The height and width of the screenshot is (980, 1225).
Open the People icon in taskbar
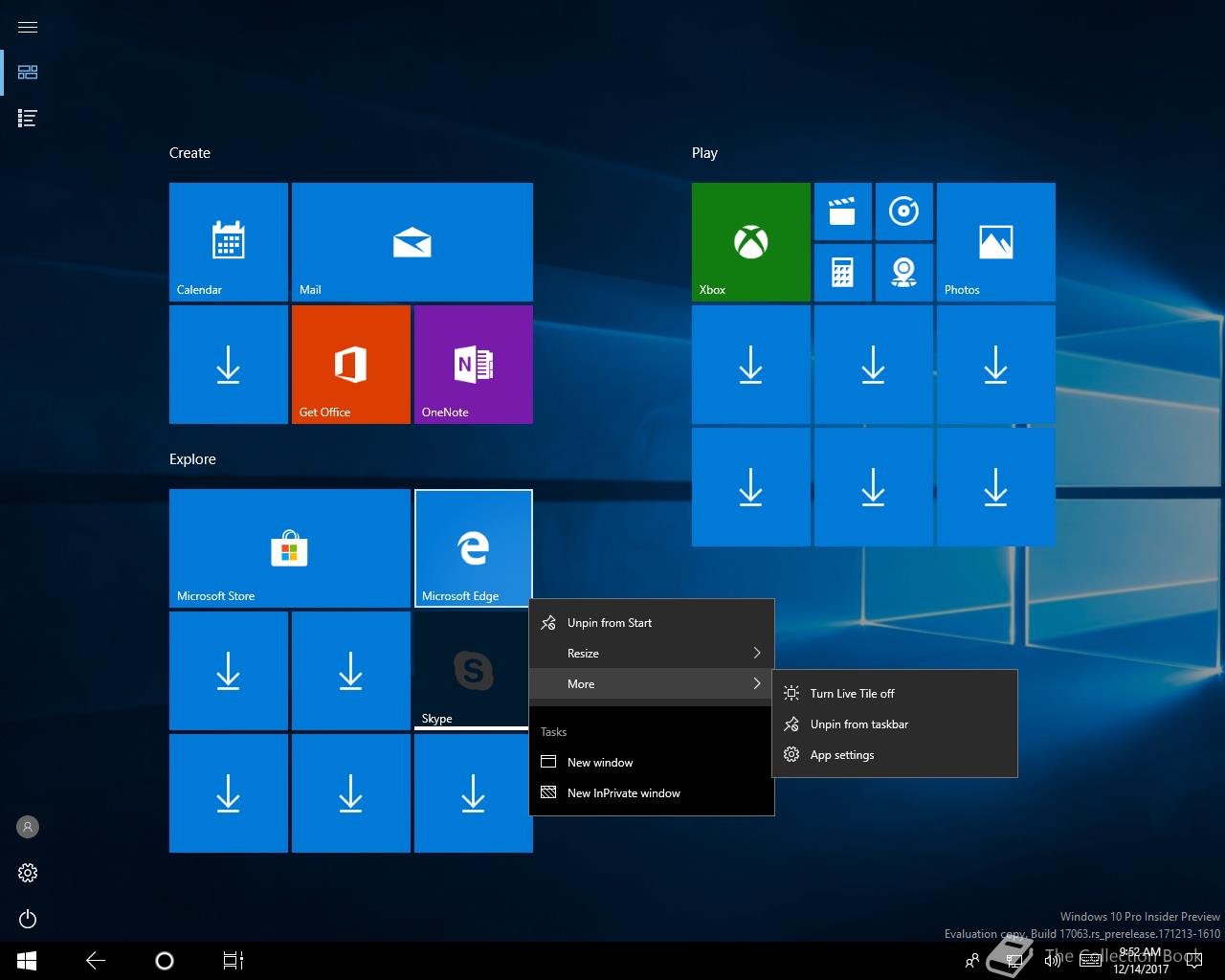pos(972,961)
